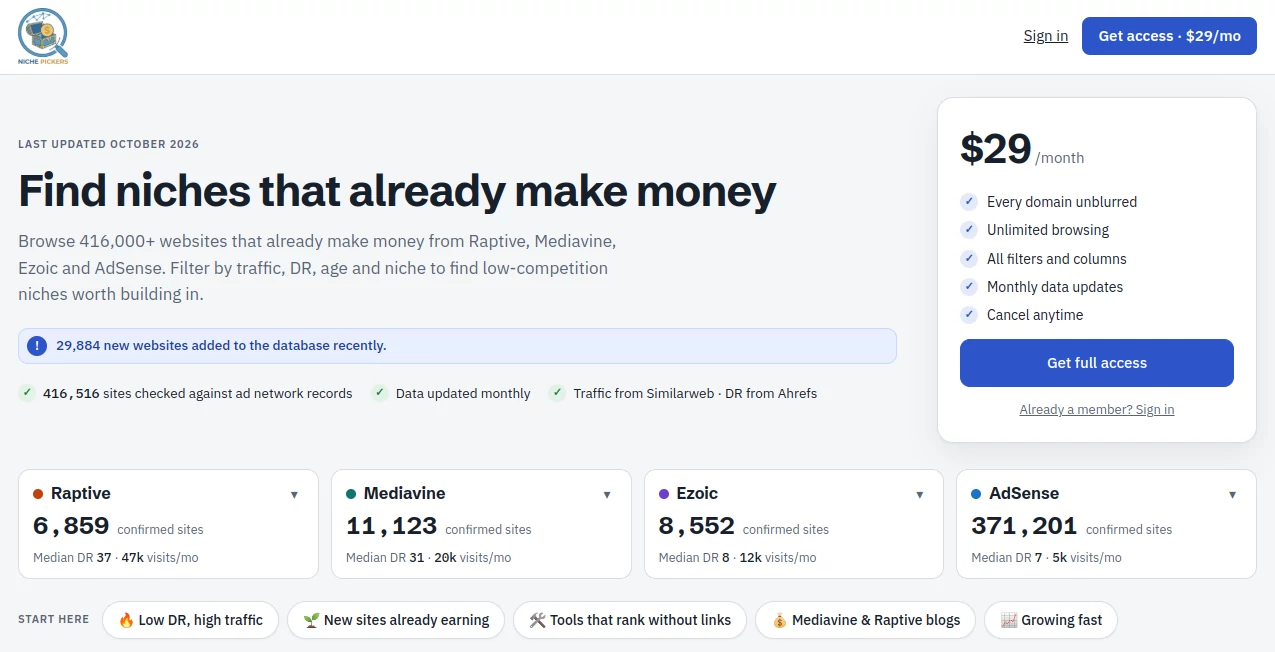Image resolution: width=1275 pixels, height=652 pixels.
Task: Click the chart icon on Growing fast chip
Action: point(1008,620)
